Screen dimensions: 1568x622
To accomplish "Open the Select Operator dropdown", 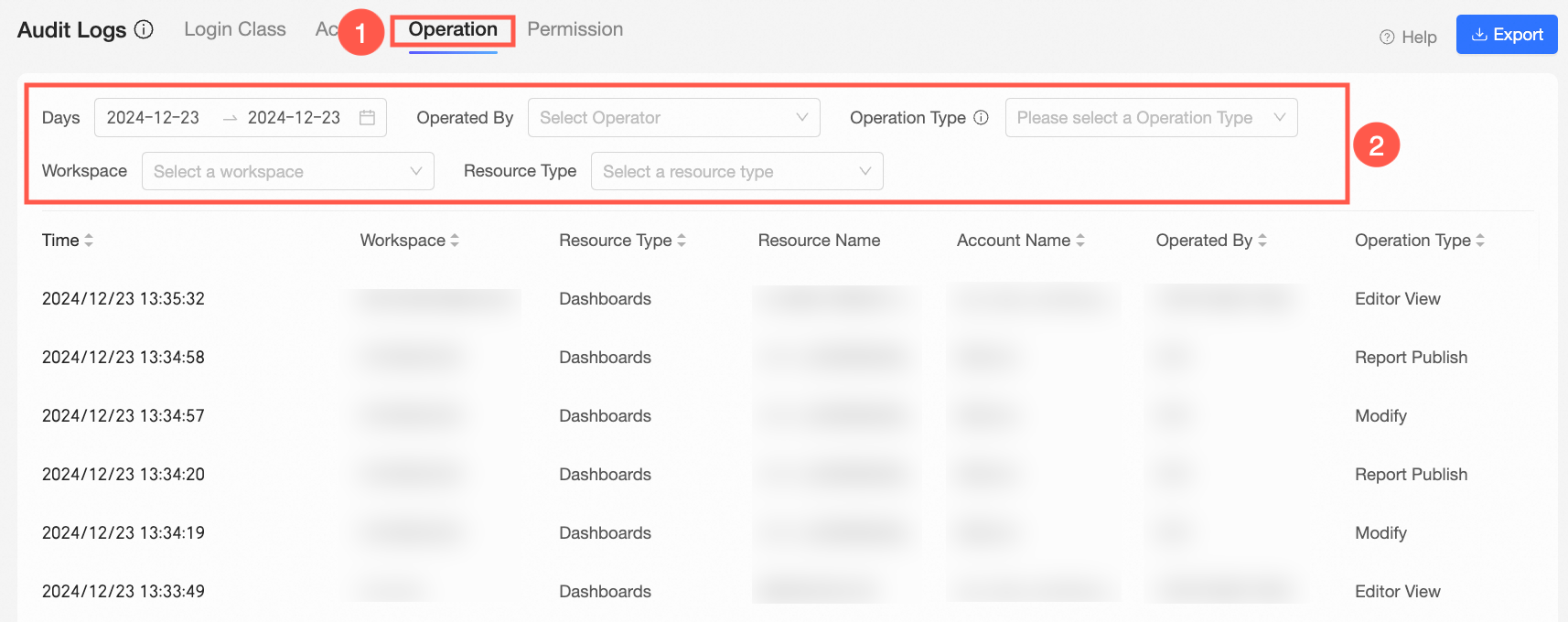I will click(x=674, y=118).
